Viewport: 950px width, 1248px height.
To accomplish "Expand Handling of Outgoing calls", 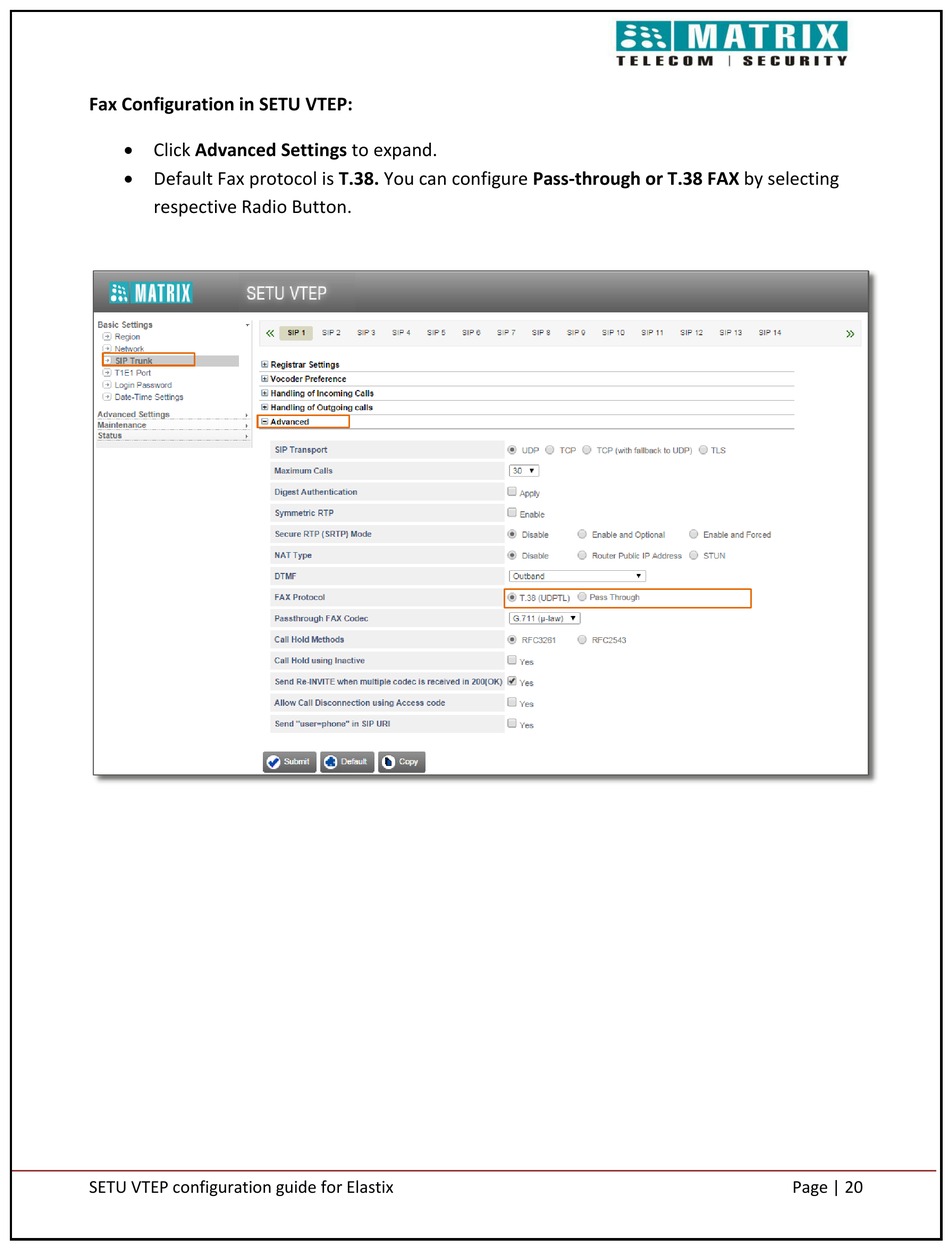I will click(265, 407).
